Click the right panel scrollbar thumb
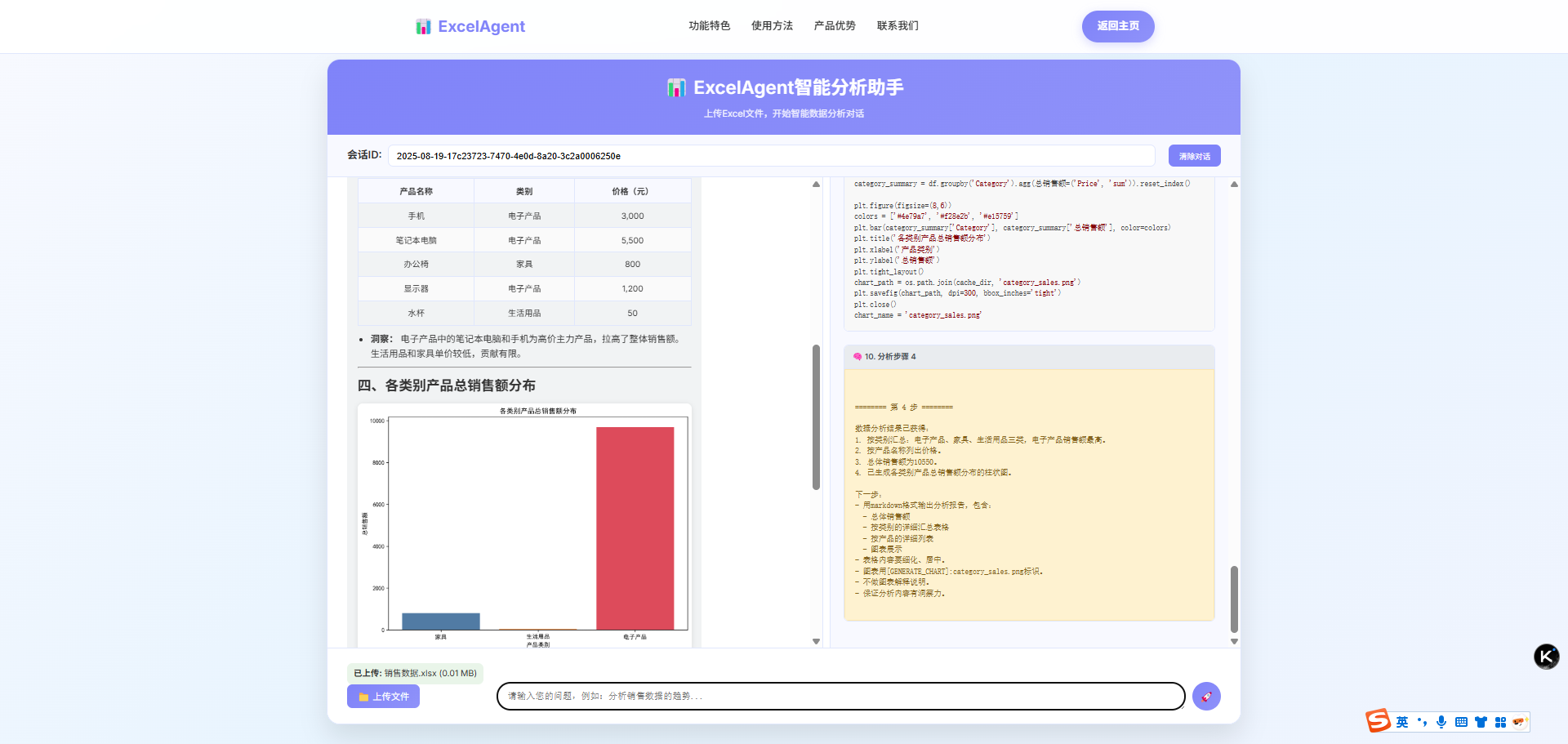This screenshot has height=744, width=1568. point(1234,599)
